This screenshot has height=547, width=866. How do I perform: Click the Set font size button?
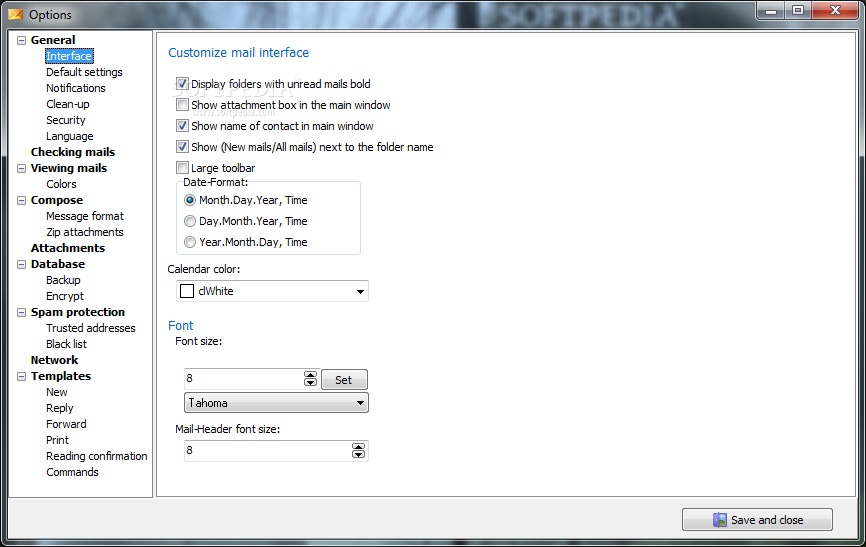(x=344, y=380)
